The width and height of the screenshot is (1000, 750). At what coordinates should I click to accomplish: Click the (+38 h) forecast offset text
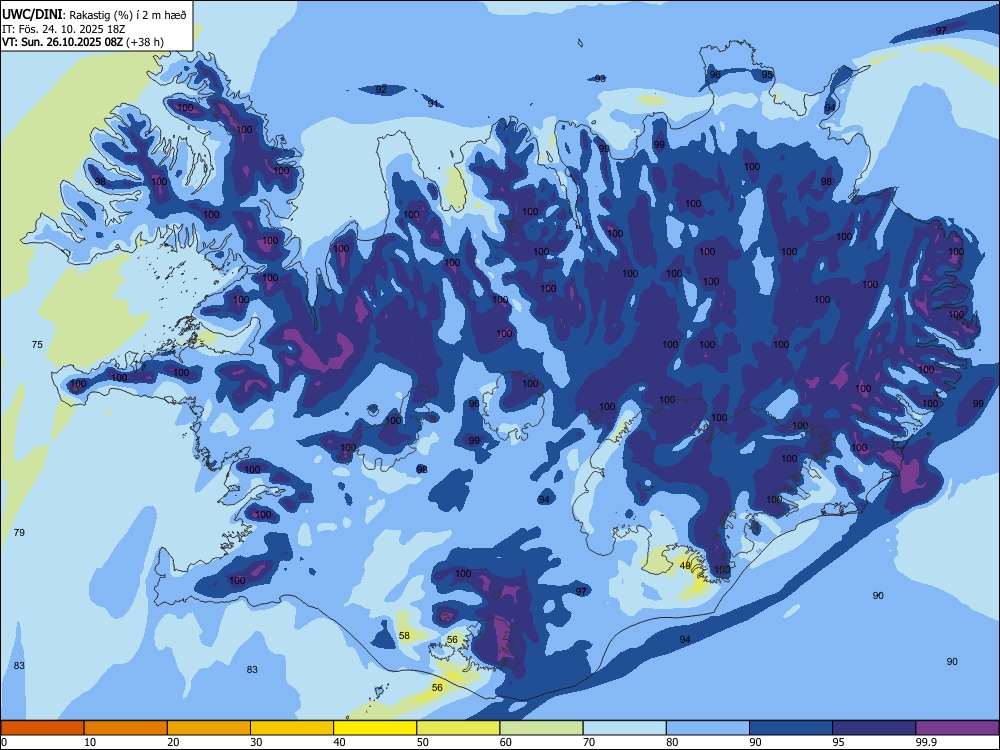tap(145, 42)
